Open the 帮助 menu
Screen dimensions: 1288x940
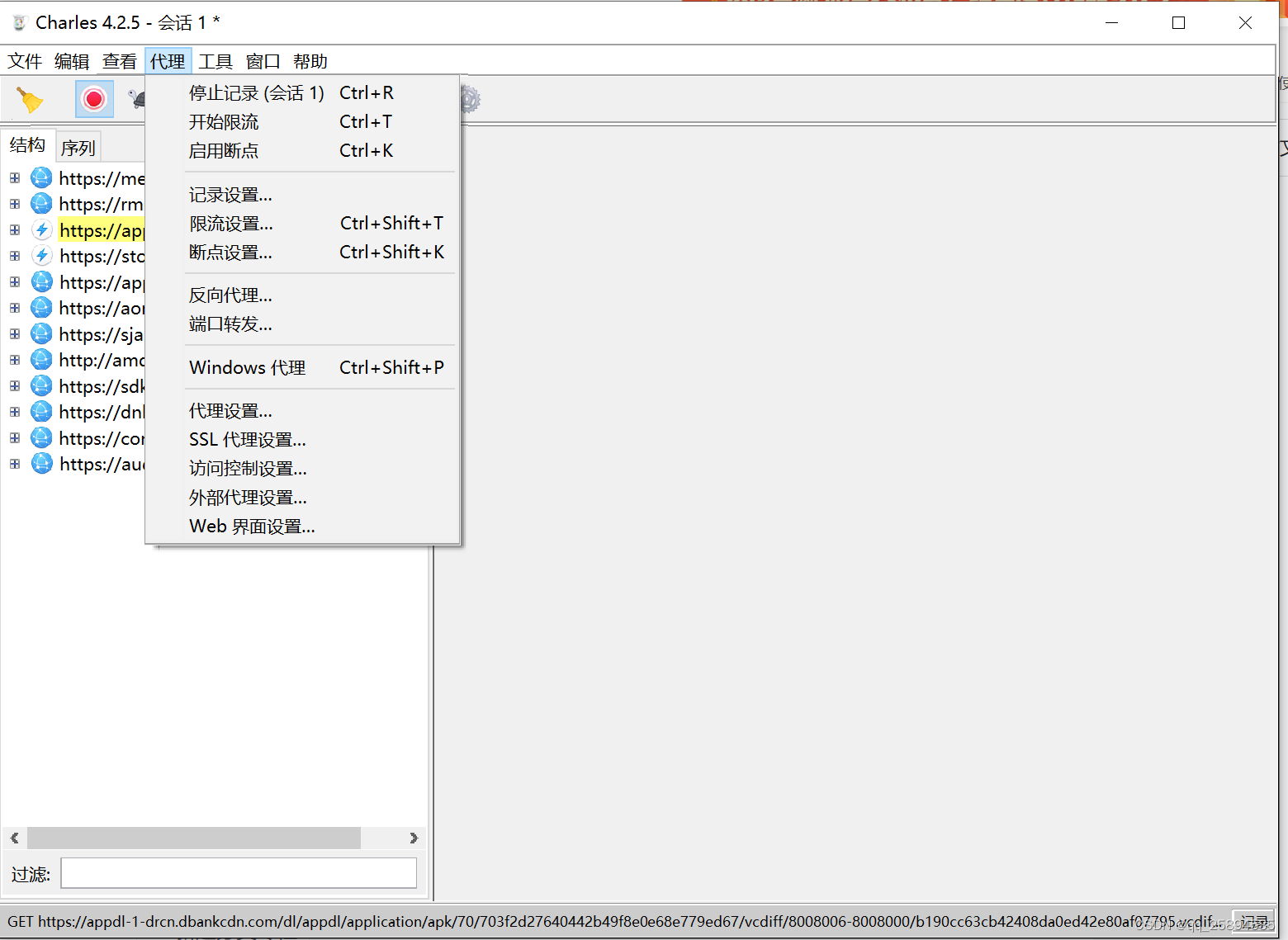click(310, 61)
